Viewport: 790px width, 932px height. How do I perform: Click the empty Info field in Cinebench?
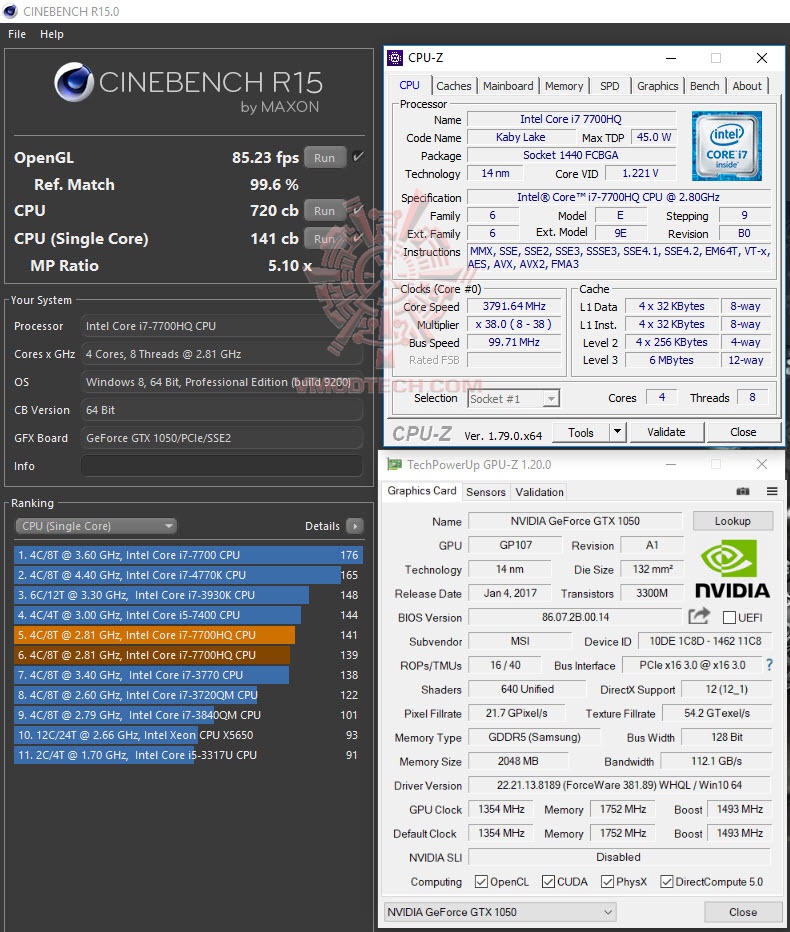coord(222,465)
